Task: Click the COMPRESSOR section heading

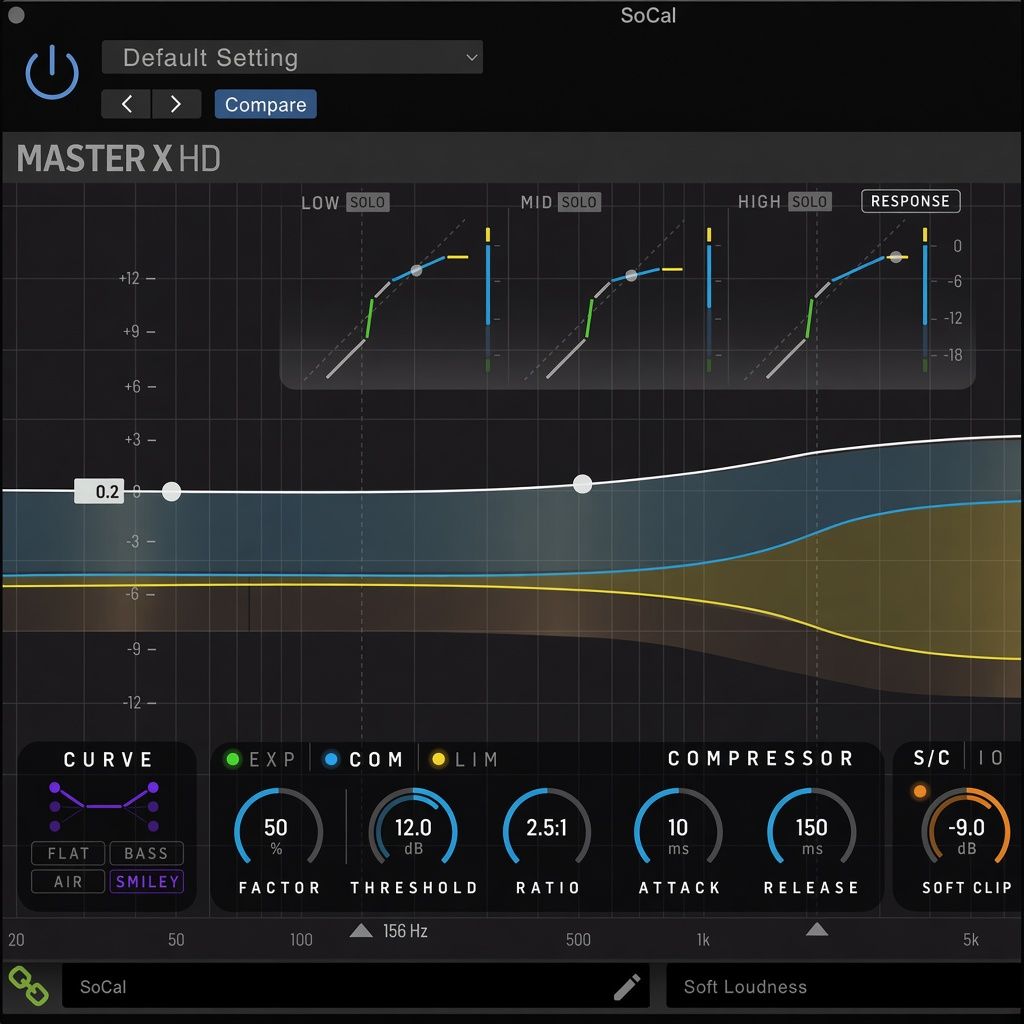Action: click(761, 758)
